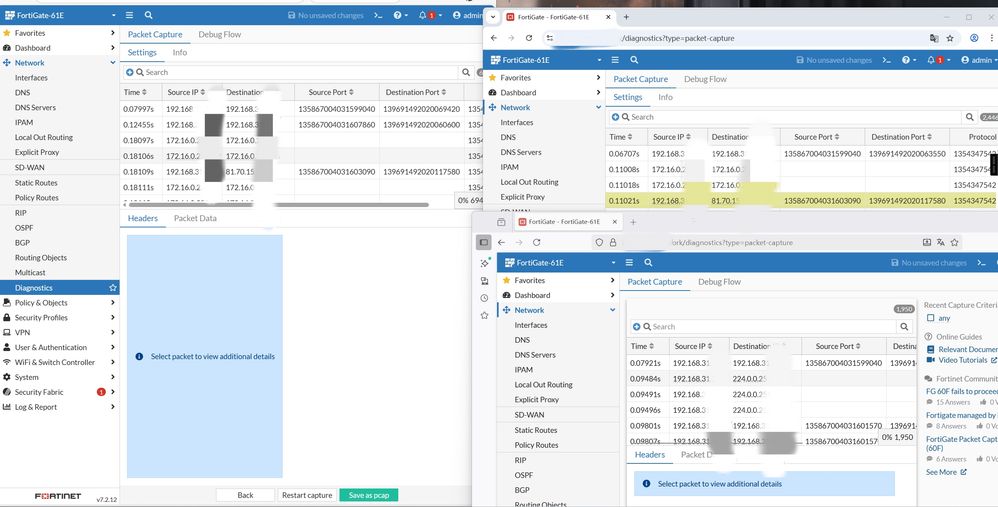Check the 'any' recent capture criteria box

(931, 318)
